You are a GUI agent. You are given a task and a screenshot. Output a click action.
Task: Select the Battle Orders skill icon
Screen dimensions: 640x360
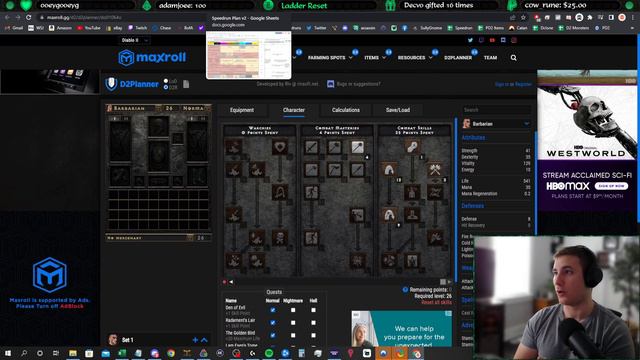tap(257, 238)
